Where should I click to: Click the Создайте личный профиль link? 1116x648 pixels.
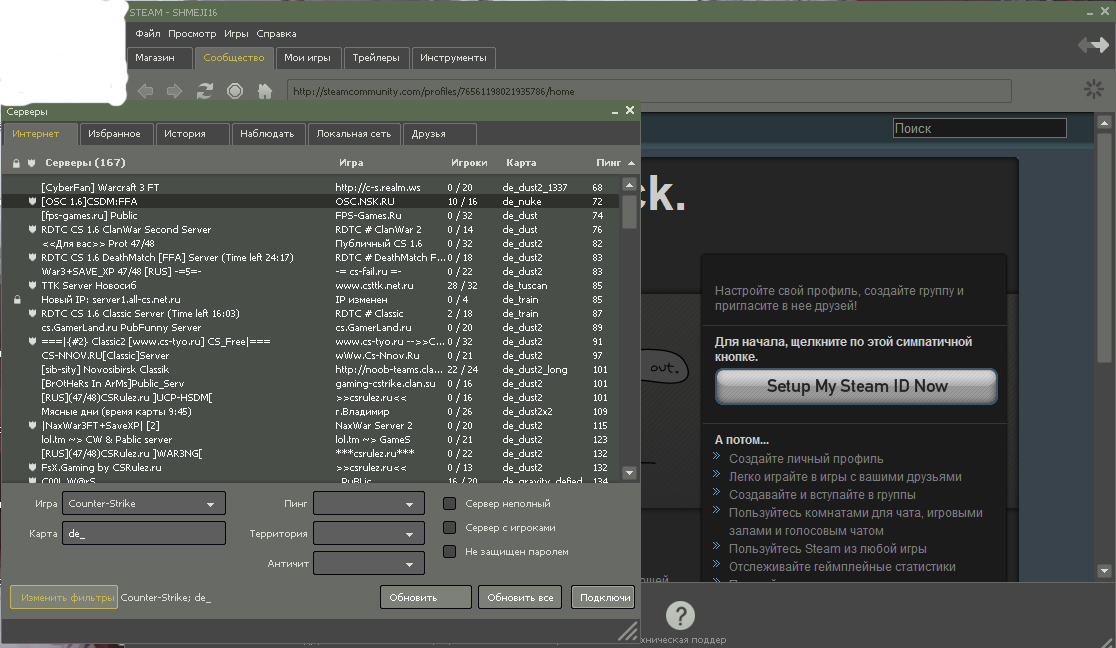[x=806, y=459]
